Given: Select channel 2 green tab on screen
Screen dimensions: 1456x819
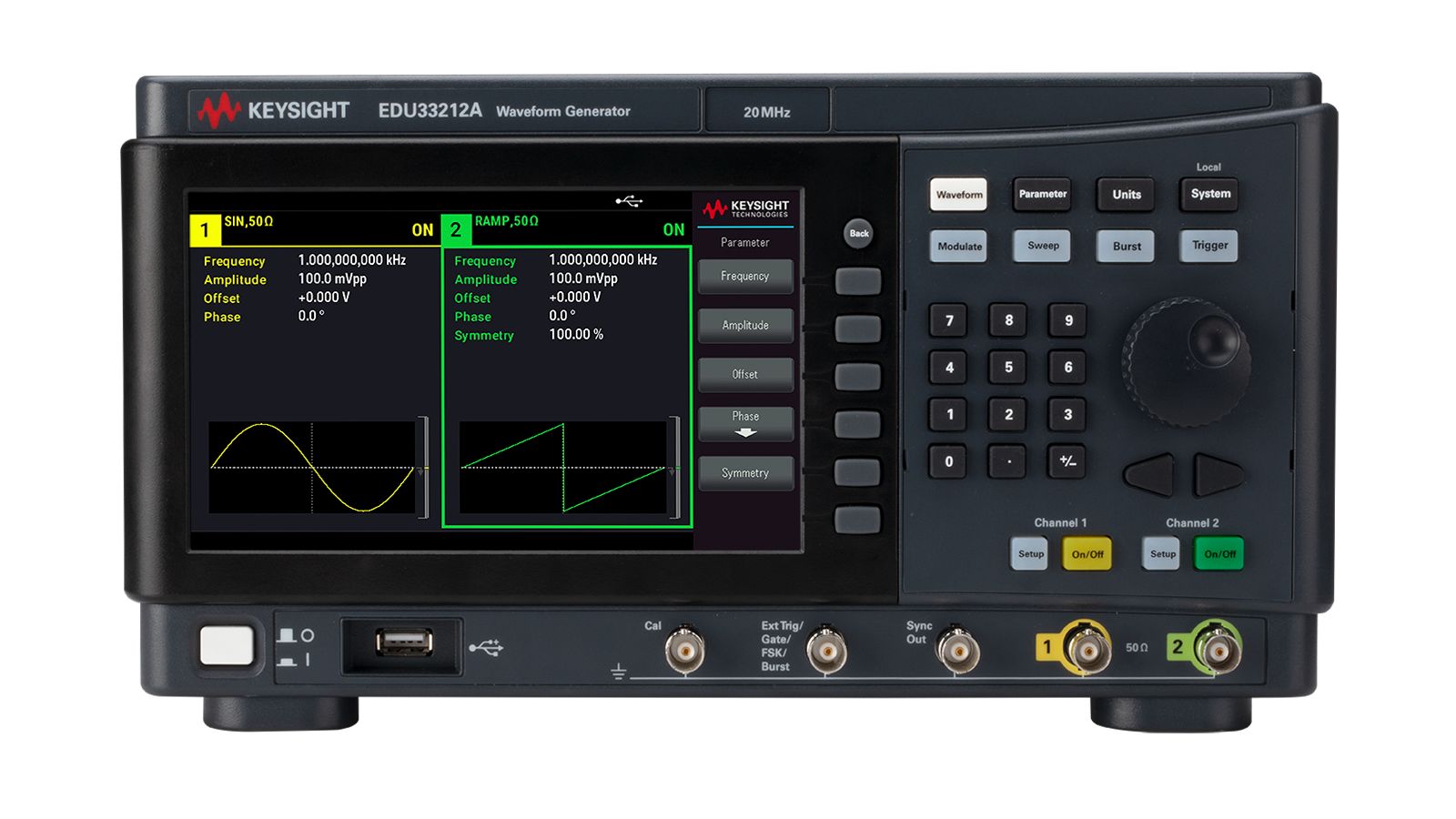Looking at the screenshot, I should tap(456, 230).
